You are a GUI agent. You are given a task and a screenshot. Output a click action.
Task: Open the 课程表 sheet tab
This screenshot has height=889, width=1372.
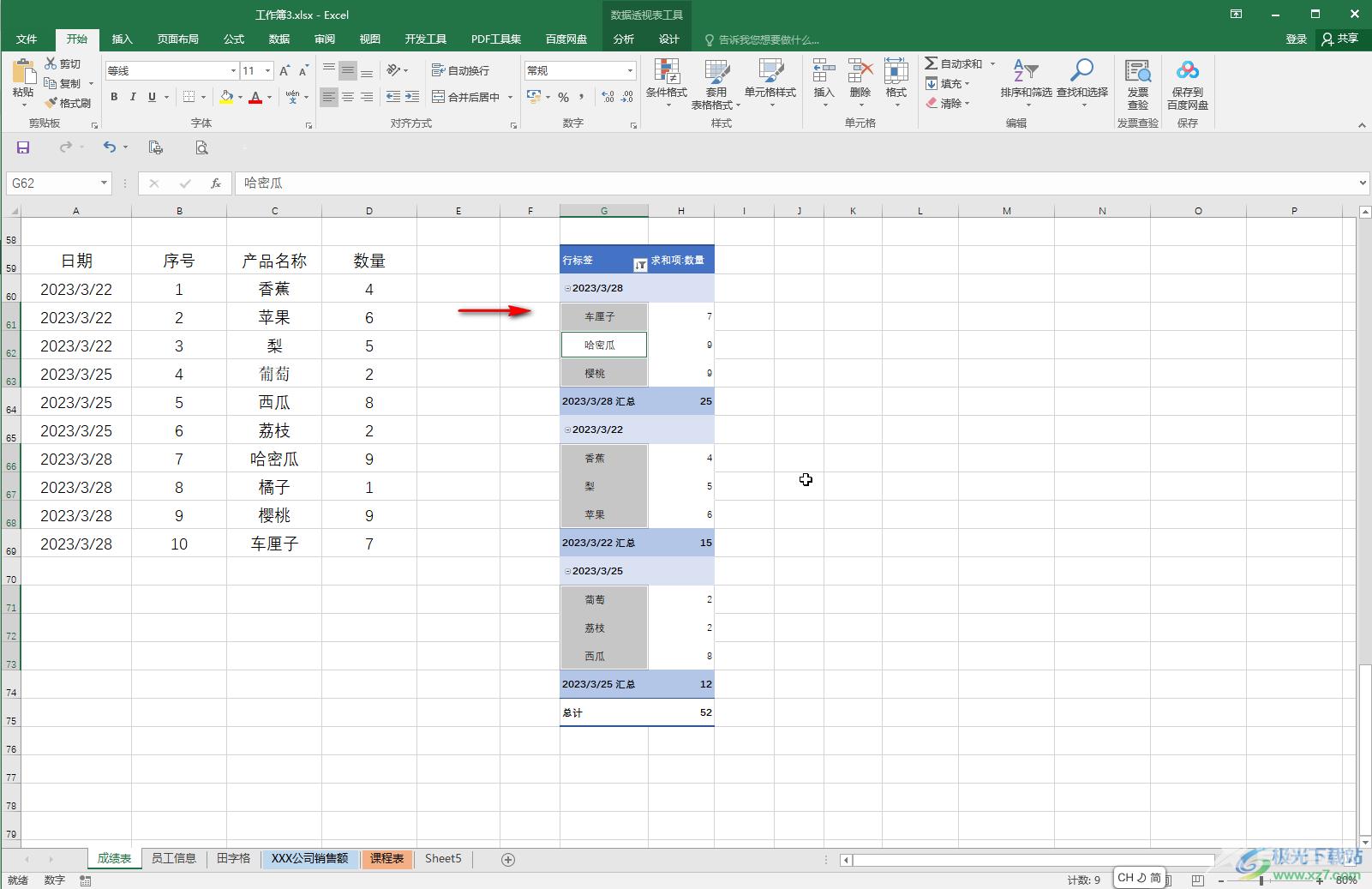[387, 858]
